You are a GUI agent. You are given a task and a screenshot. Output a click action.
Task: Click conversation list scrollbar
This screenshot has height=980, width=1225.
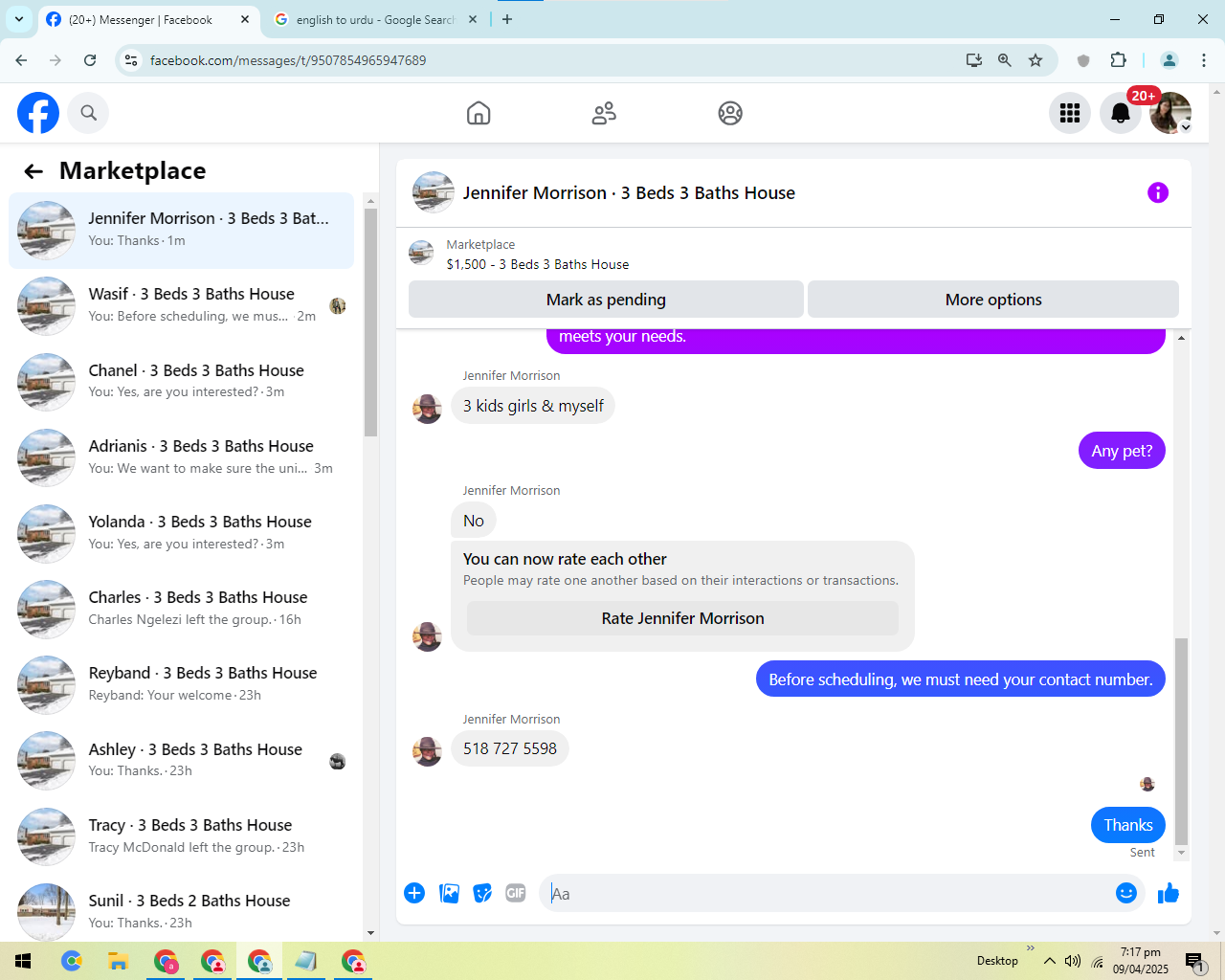click(371, 321)
